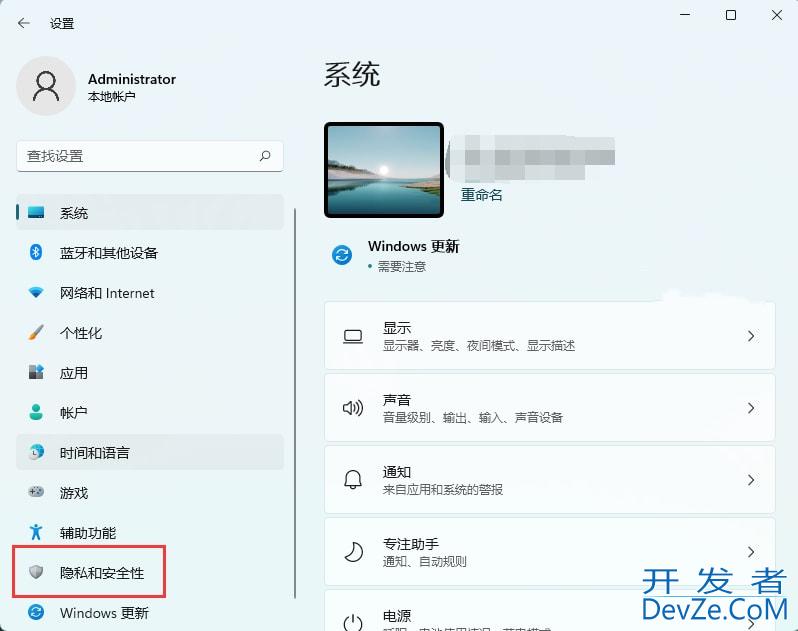Click the System monitor icon in sidebar
Screen dimensions: 798x631
[36, 212]
